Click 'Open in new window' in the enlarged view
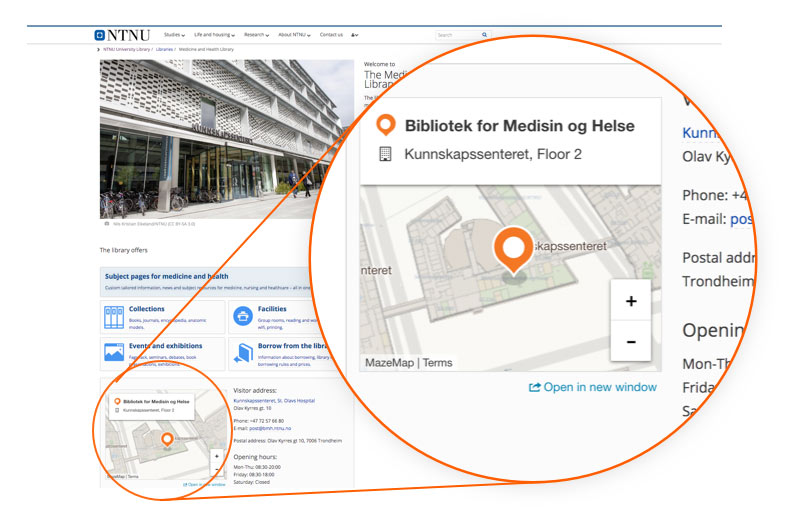 coord(600,387)
